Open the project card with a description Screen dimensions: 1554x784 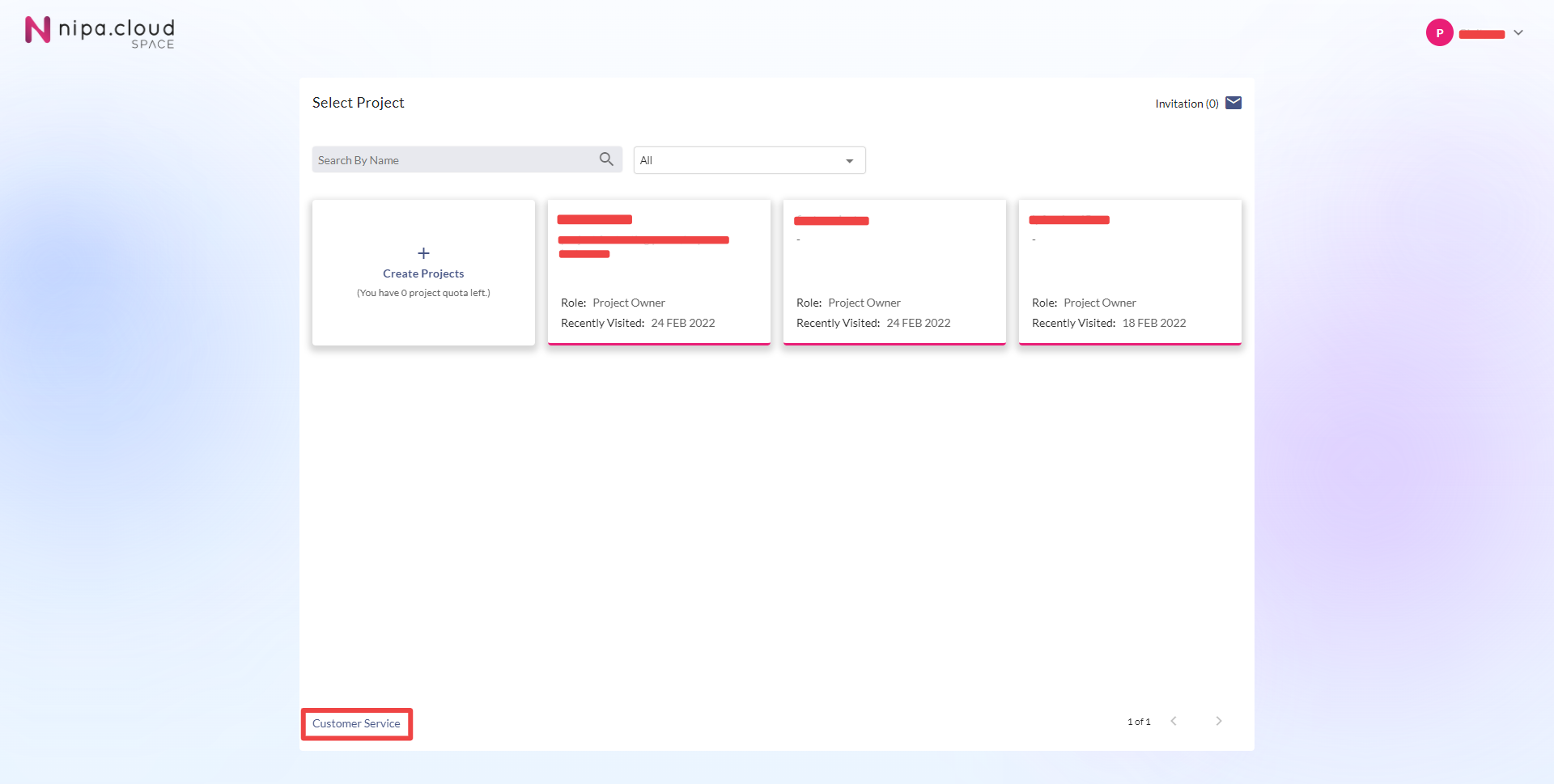pyautogui.click(x=659, y=272)
